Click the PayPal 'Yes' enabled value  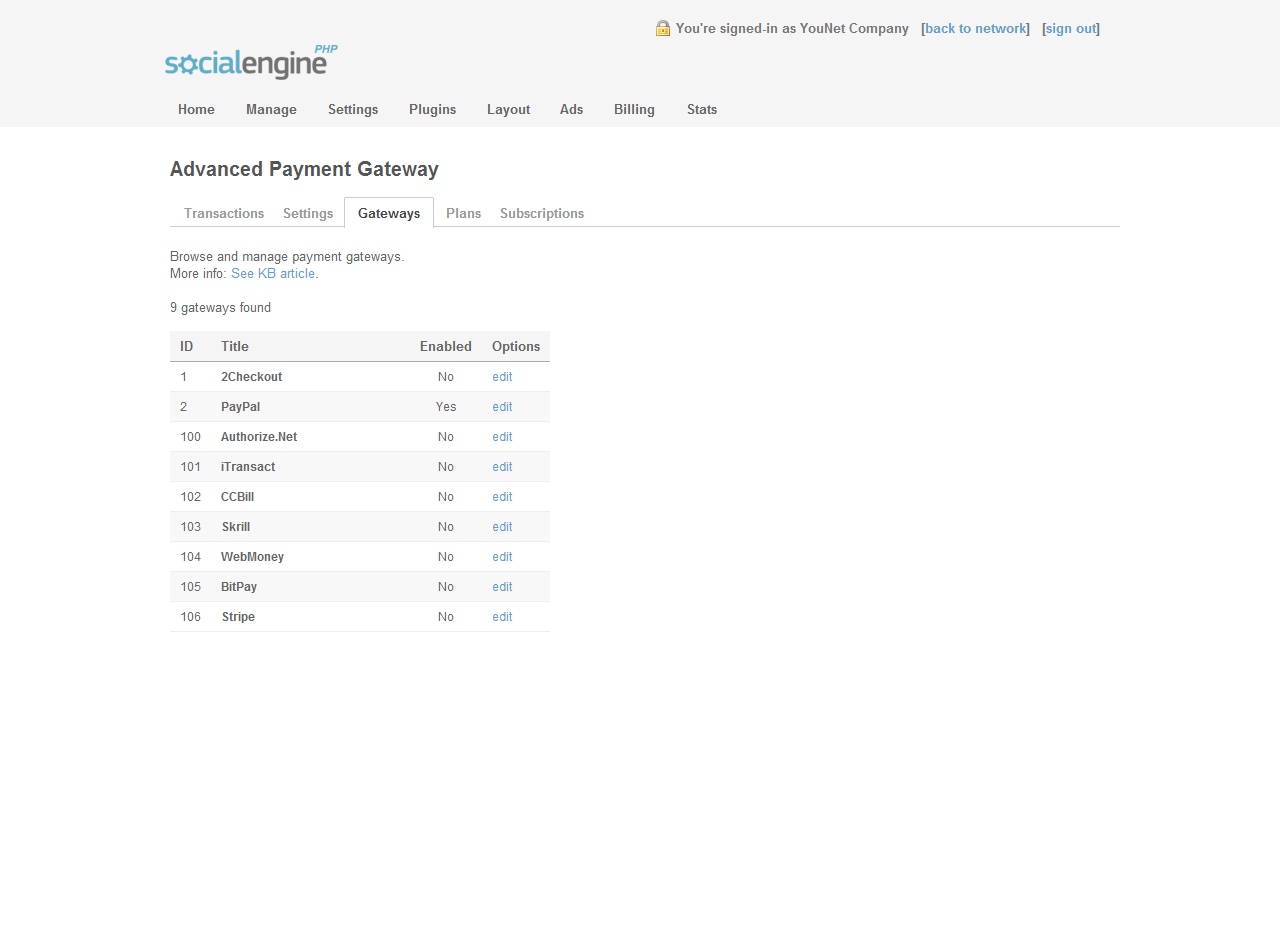coord(446,407)
